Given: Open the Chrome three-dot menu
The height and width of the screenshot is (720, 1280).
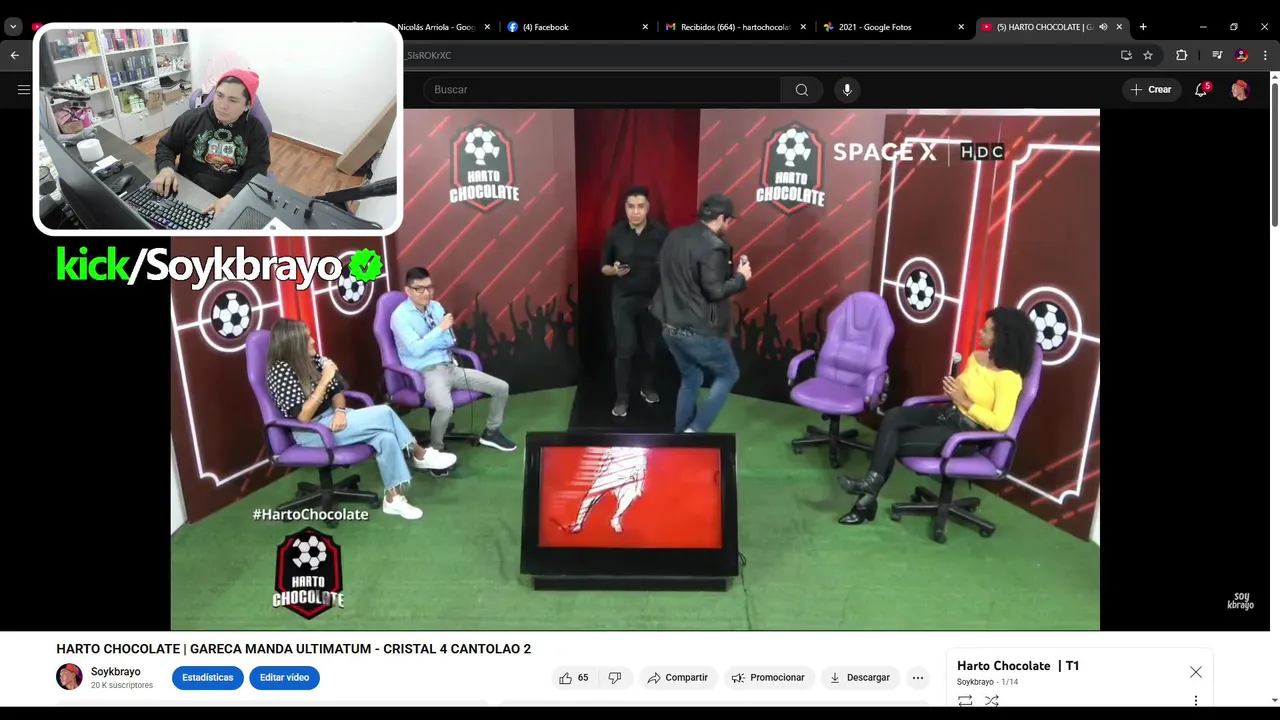Looking at the screenshot, I should [1265, 55].
